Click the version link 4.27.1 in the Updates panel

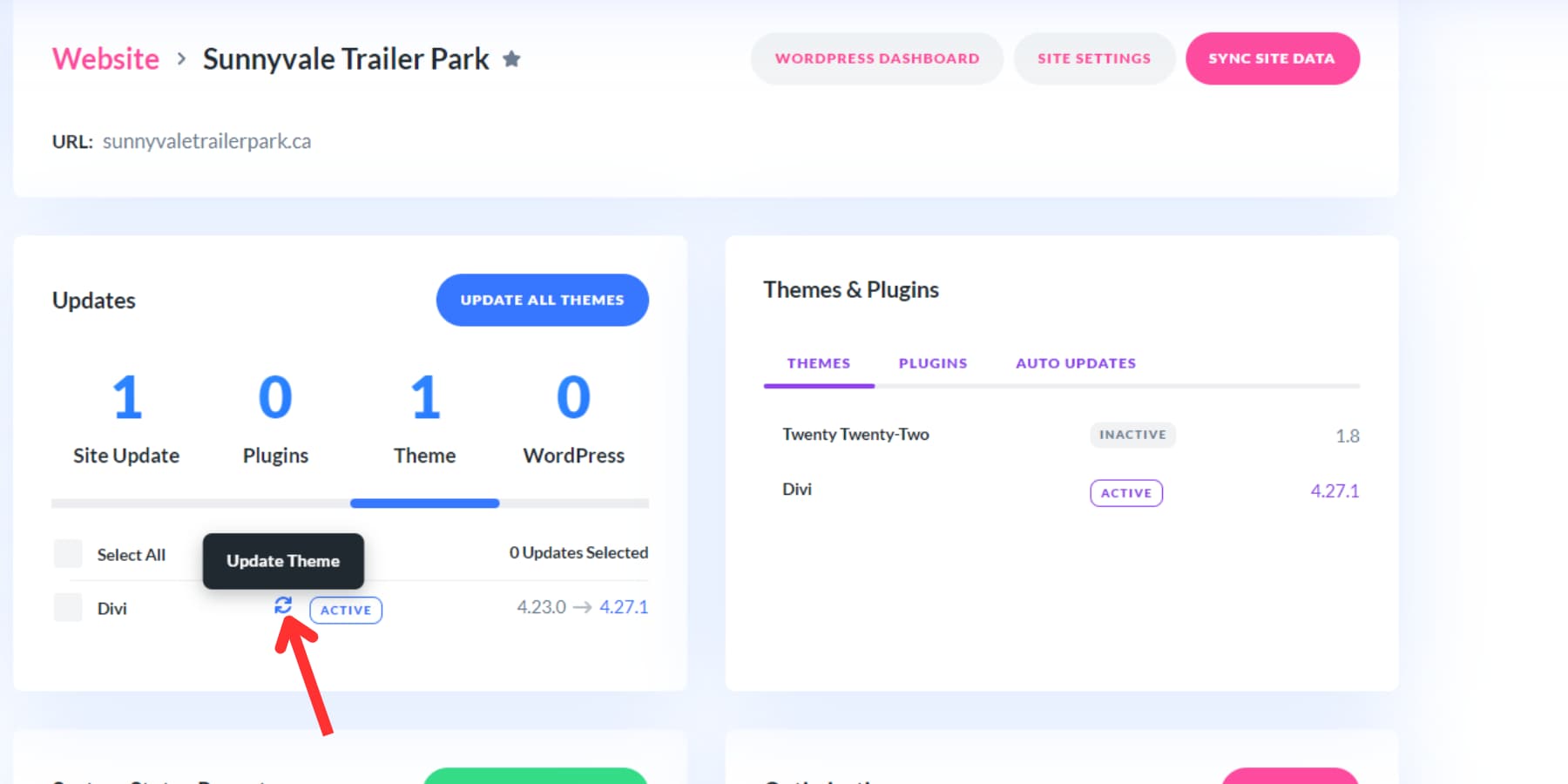coord(623,606)
